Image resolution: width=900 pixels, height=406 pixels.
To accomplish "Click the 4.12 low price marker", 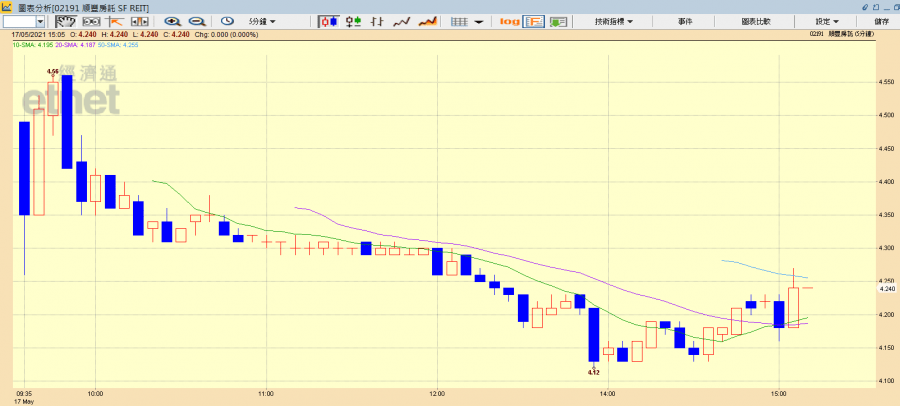I will pos(593,372).
